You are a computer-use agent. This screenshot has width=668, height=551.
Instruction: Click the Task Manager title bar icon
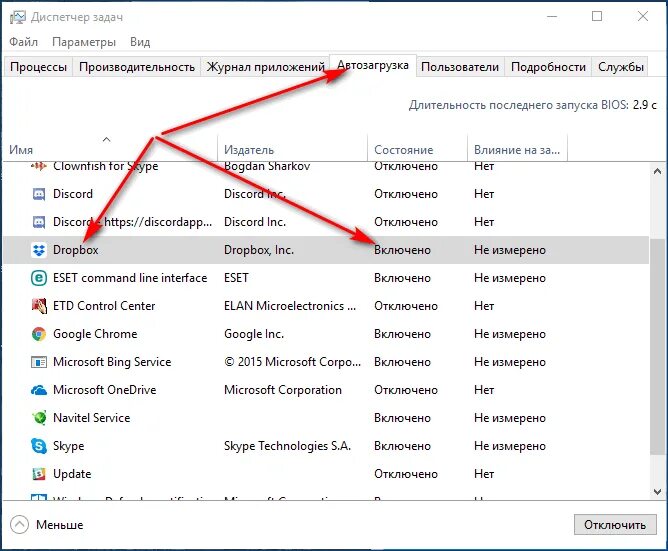(17, 17)
